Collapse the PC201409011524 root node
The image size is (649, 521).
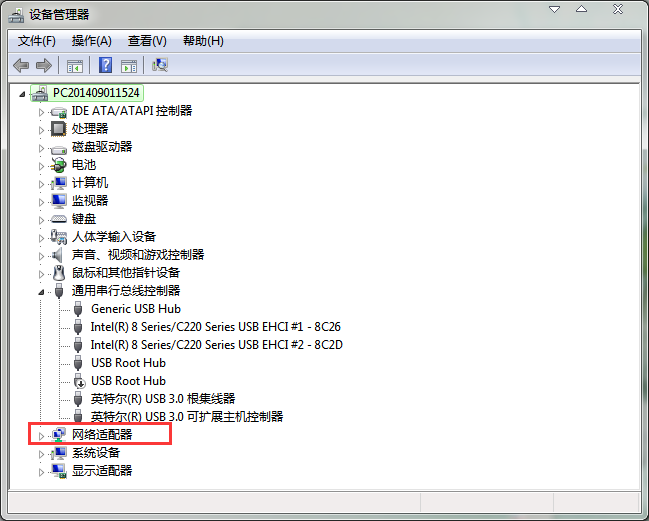(x=22, y=93)
